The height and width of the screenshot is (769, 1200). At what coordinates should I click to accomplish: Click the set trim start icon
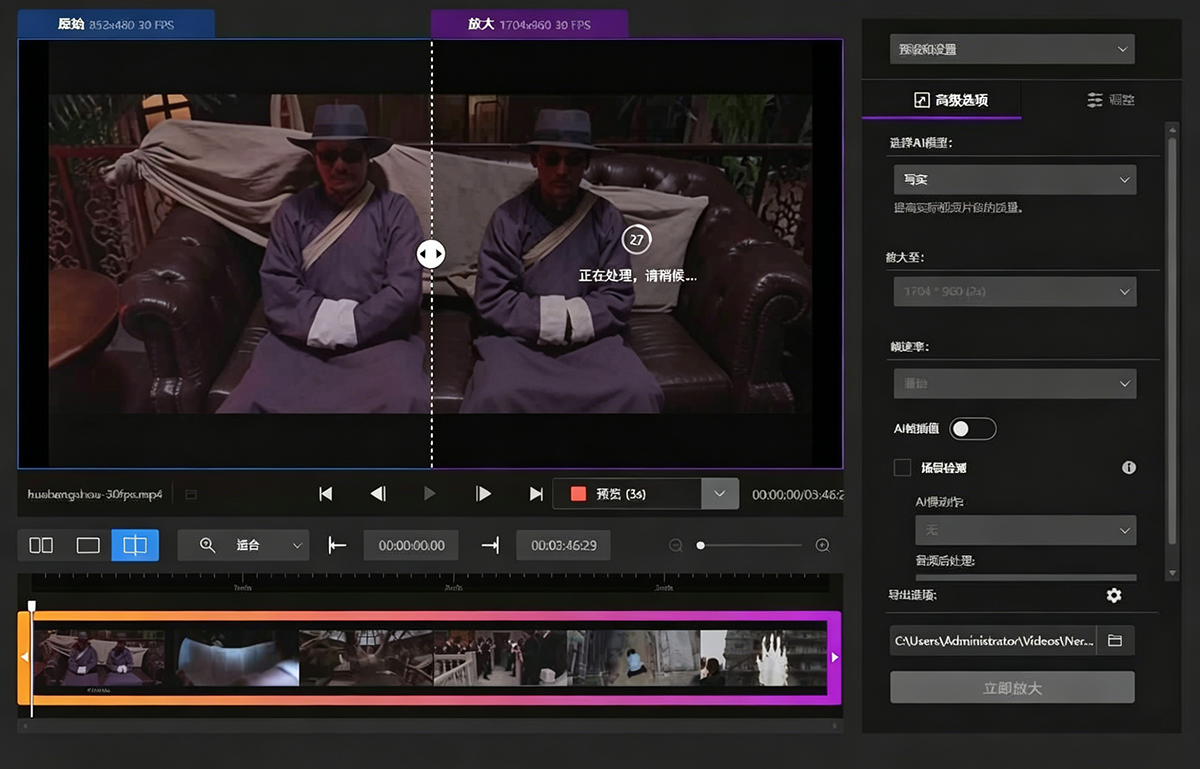(337, 545)
